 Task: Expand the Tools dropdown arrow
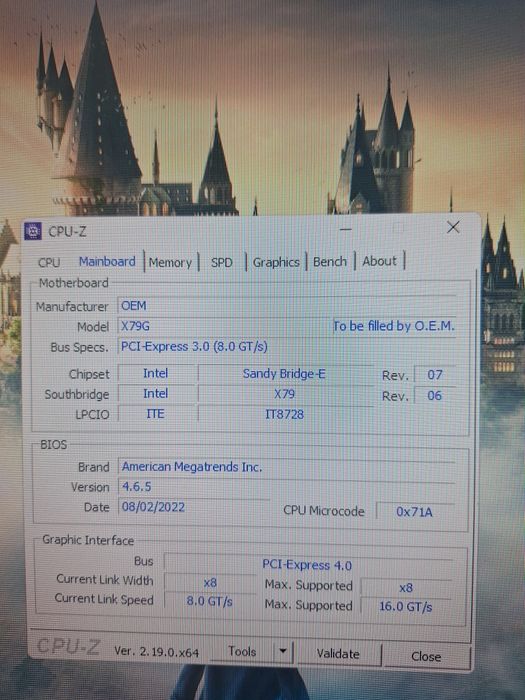(283, 651)
